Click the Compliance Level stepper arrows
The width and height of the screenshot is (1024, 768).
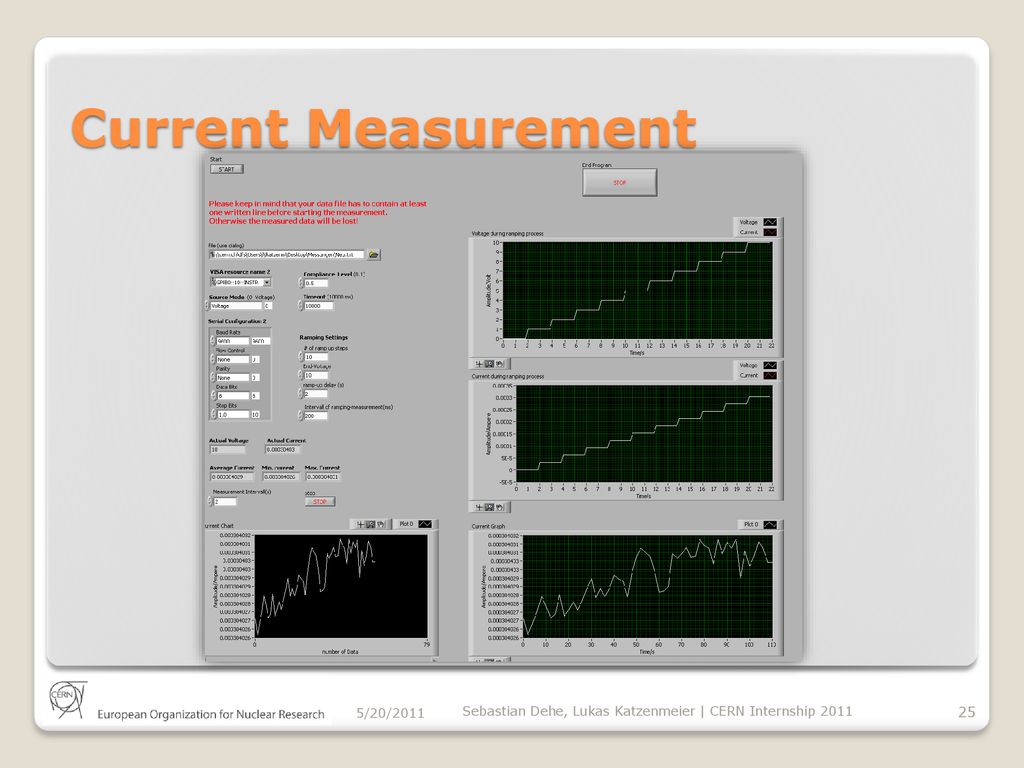pos(301,283)
